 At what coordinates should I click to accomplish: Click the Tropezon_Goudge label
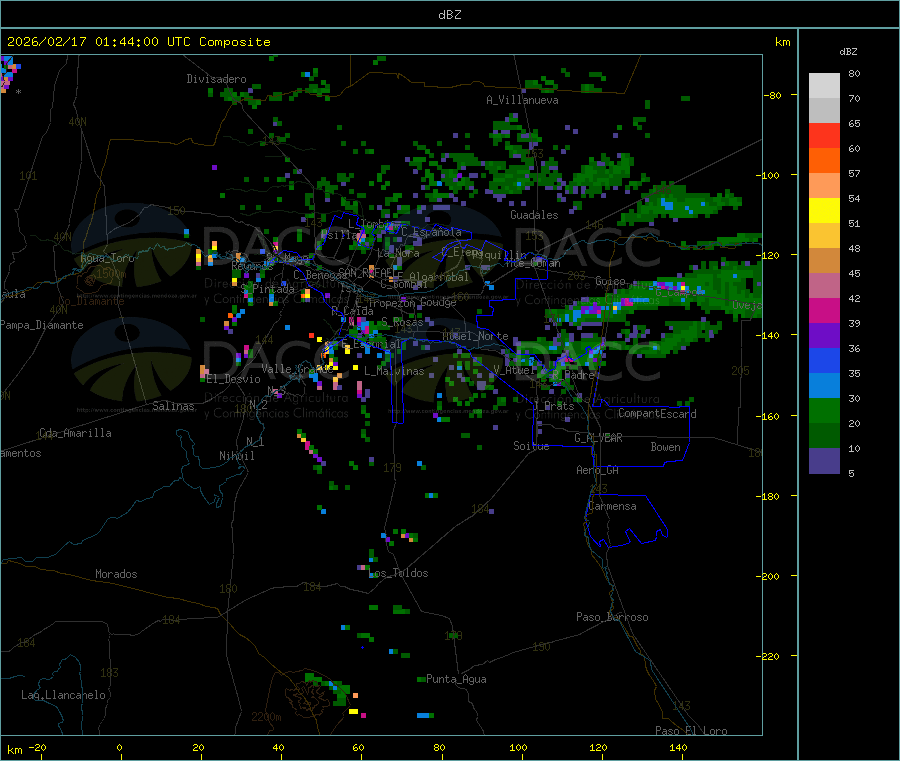pyautogui.click(x=412, y=302)
